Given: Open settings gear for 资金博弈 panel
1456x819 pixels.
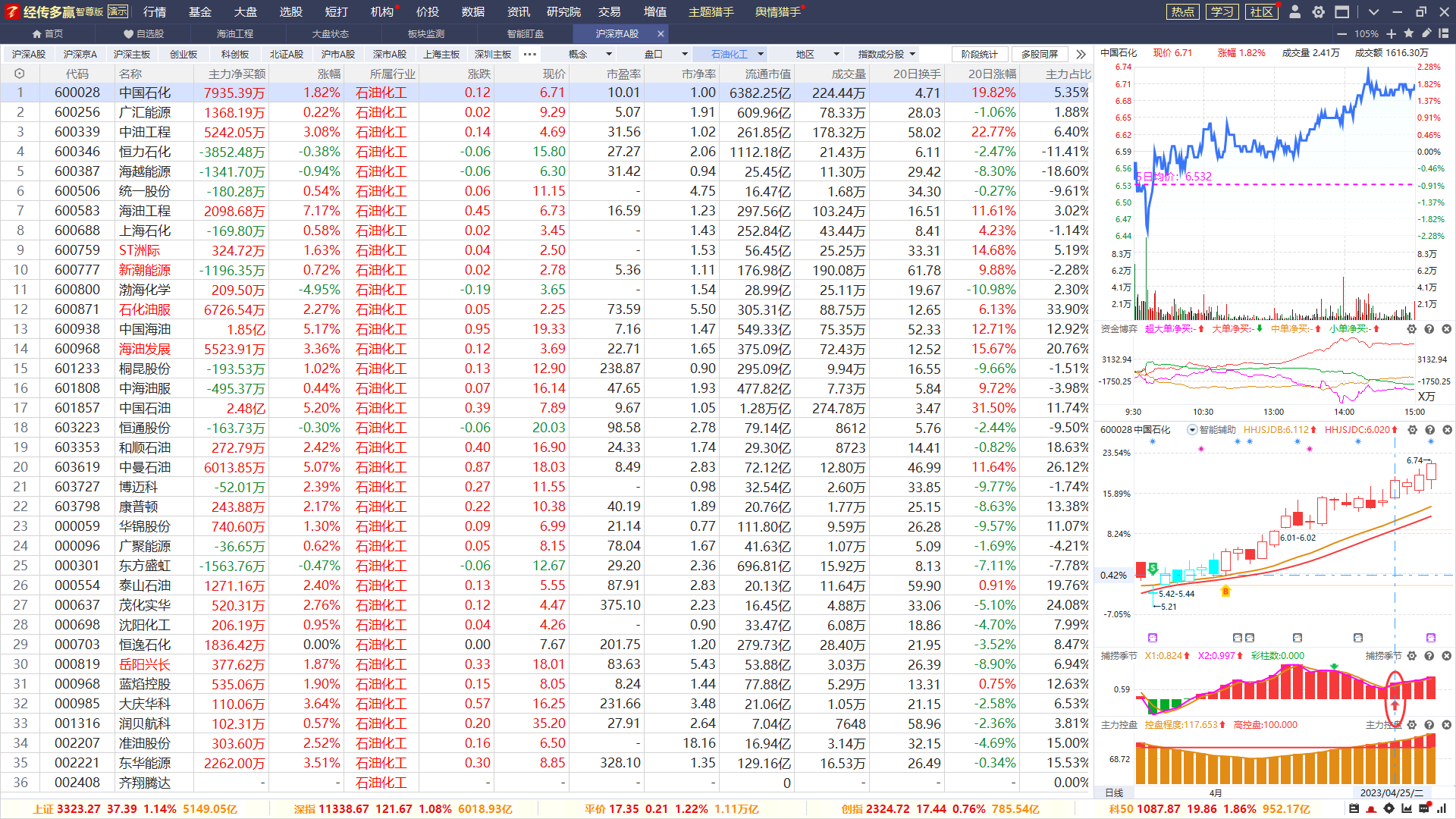Looking at the screenshot, I should pos(1412,329).
